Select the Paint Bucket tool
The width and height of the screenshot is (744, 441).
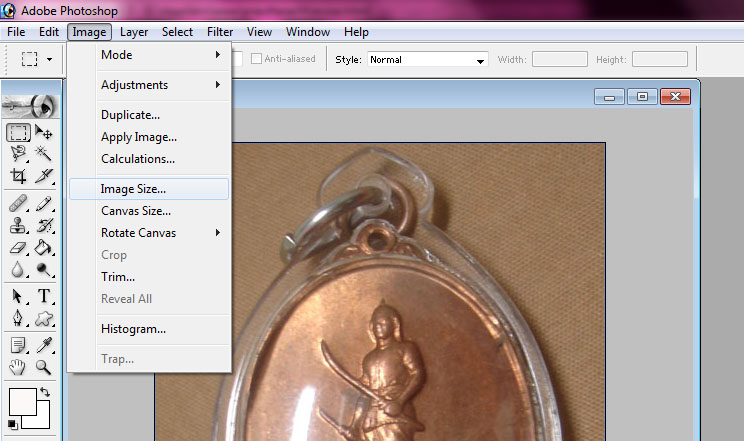click(44, 247)
